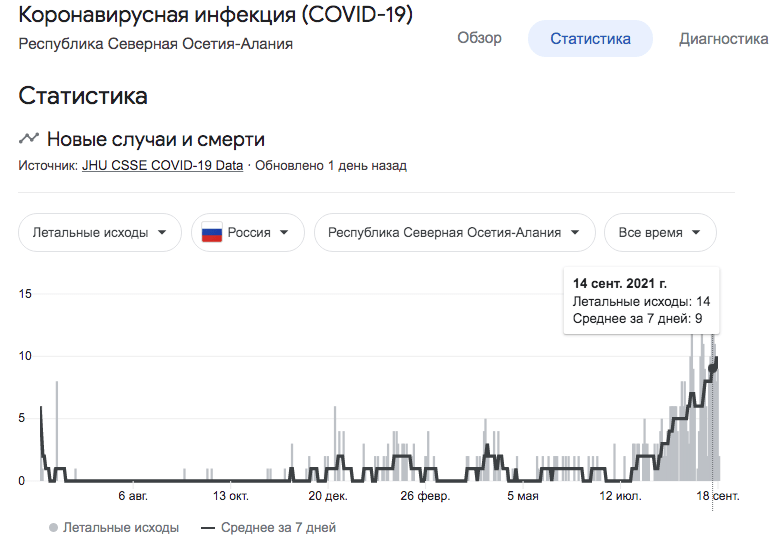Click the black Среднее за 7 дней legend line
The height and width of the screenshot is (547, 776).
pyautogui.click(x=208, y=527)
